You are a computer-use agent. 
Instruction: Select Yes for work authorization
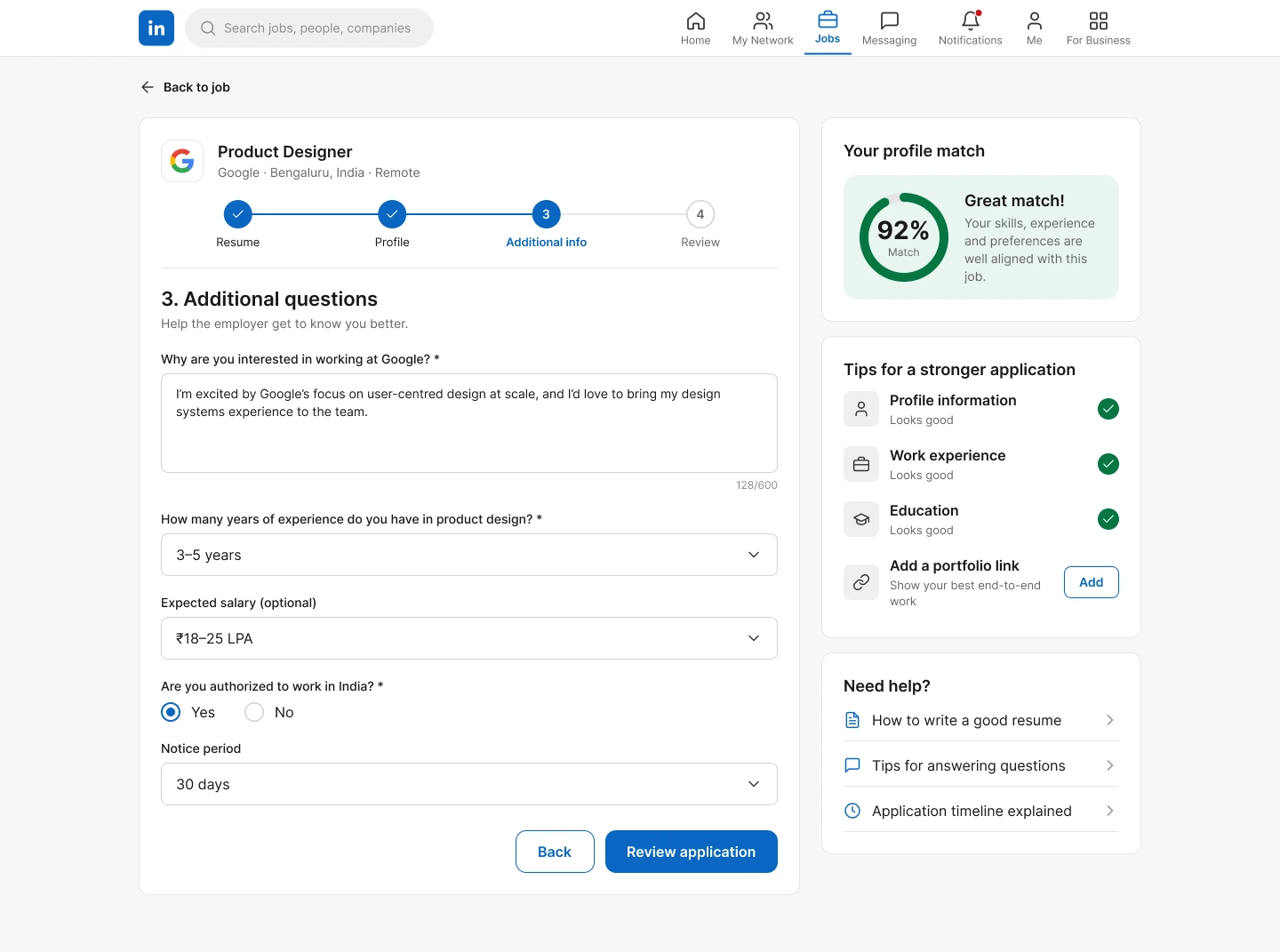pos(171,712)
